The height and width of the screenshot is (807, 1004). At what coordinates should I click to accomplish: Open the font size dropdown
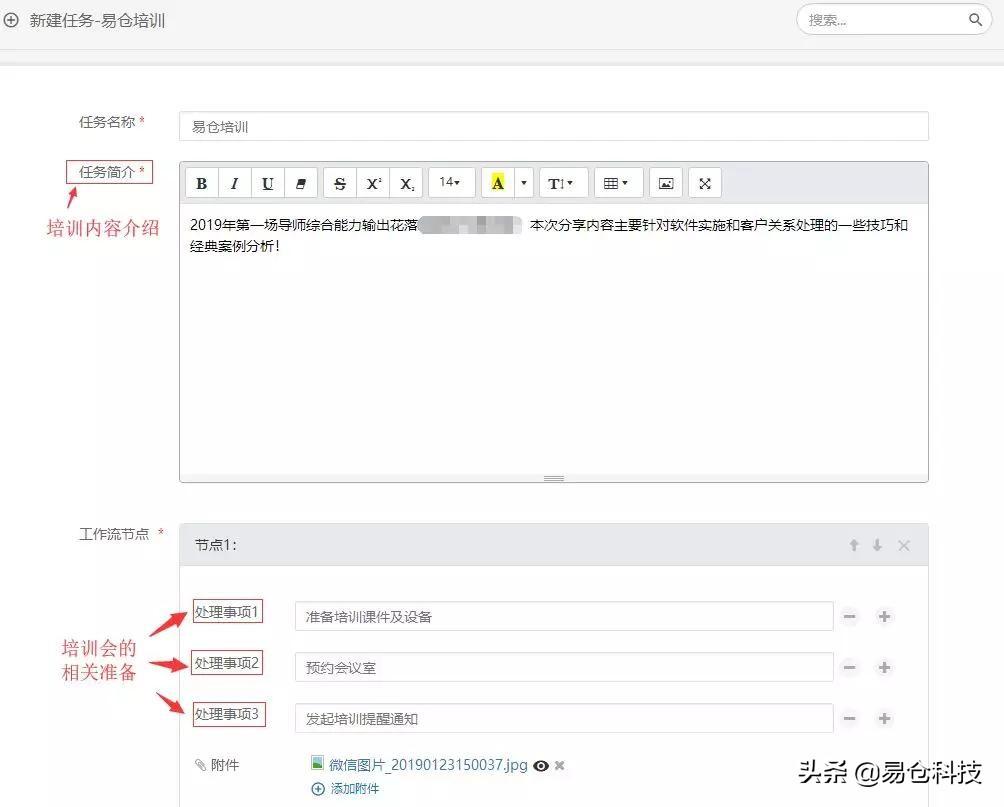pos(450,182)
